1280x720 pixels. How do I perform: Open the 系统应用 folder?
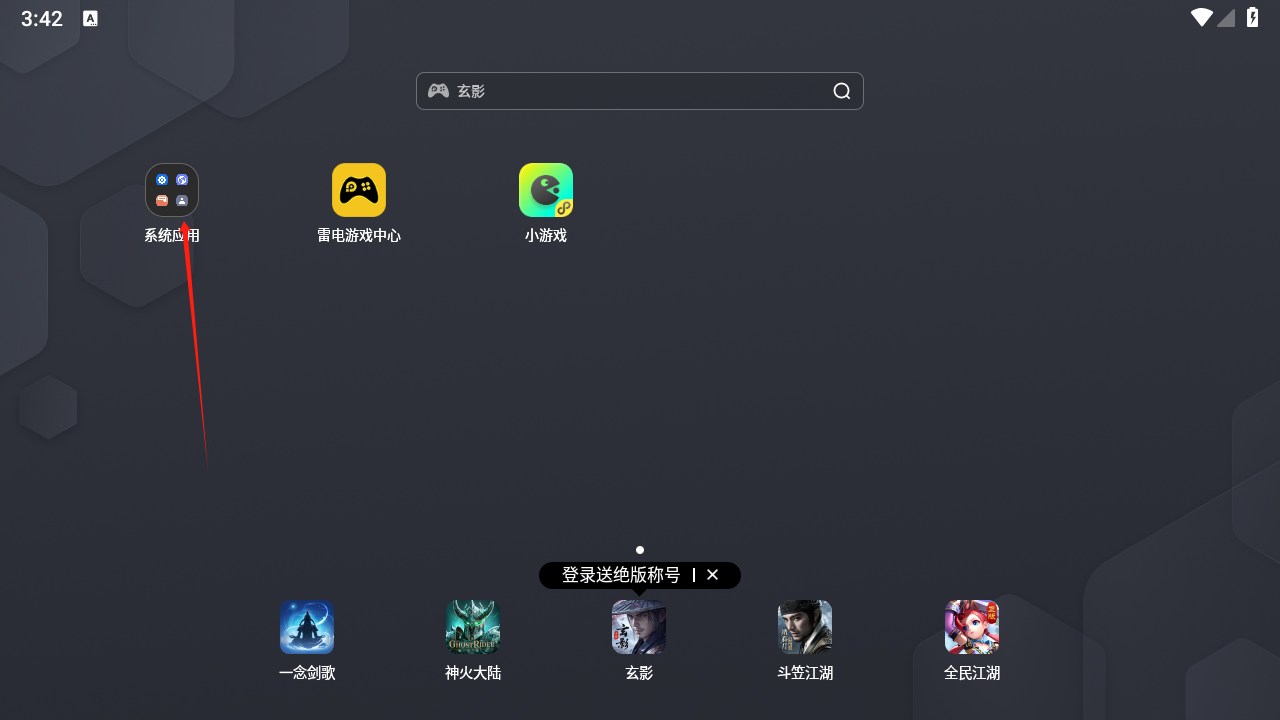(x=172, y=190)
